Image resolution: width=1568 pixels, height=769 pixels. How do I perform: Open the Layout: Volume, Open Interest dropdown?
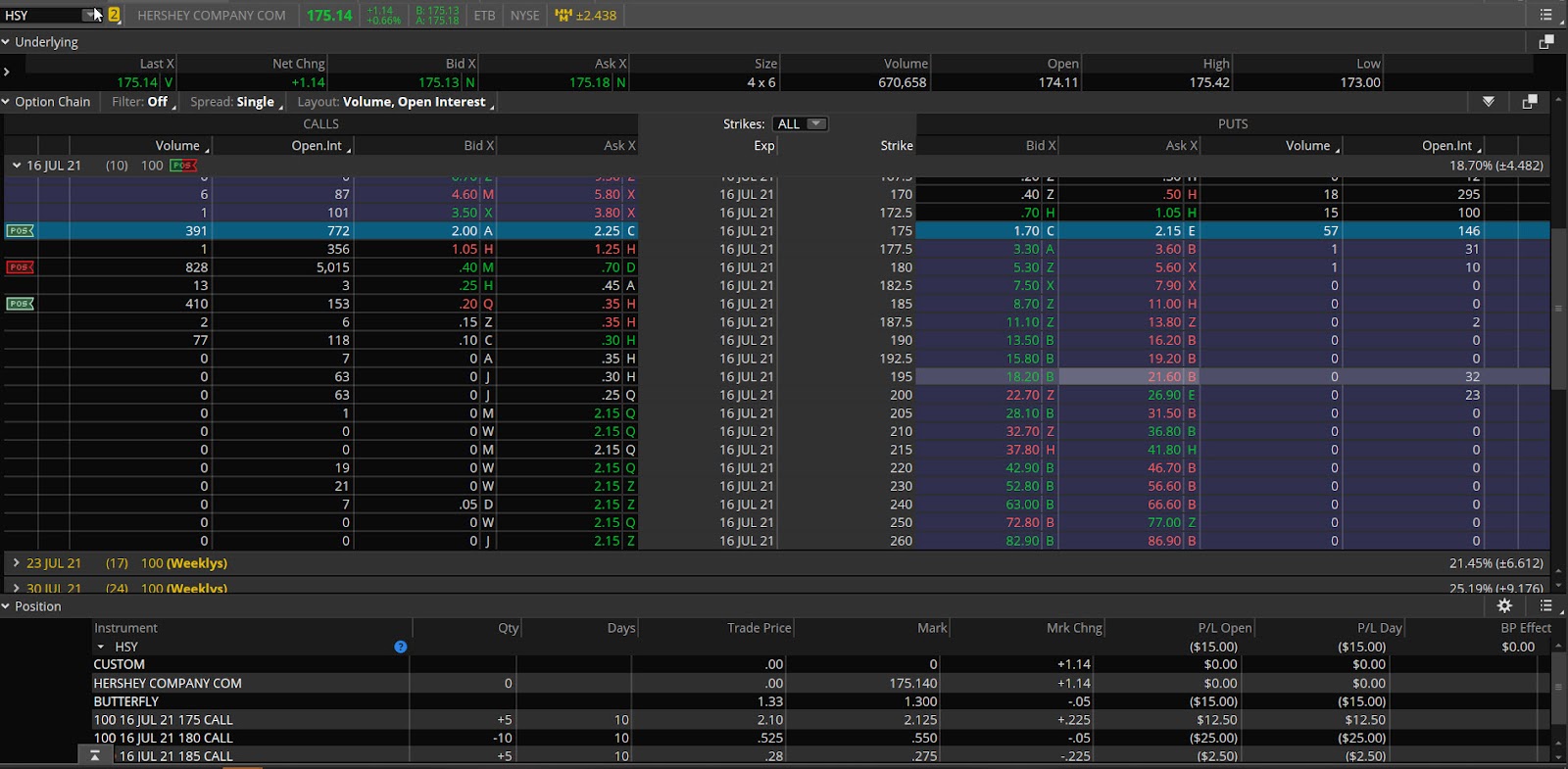tap(396, 102)
